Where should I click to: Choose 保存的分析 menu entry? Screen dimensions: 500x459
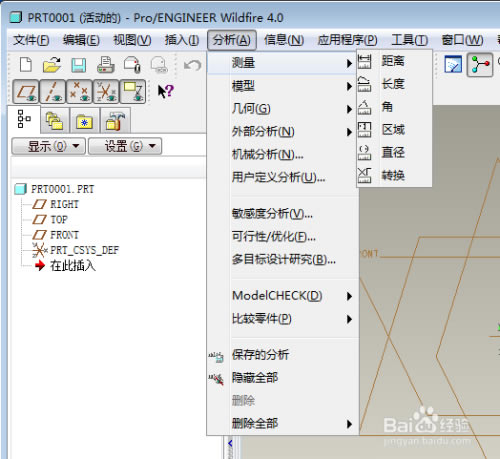click(282, 355)
